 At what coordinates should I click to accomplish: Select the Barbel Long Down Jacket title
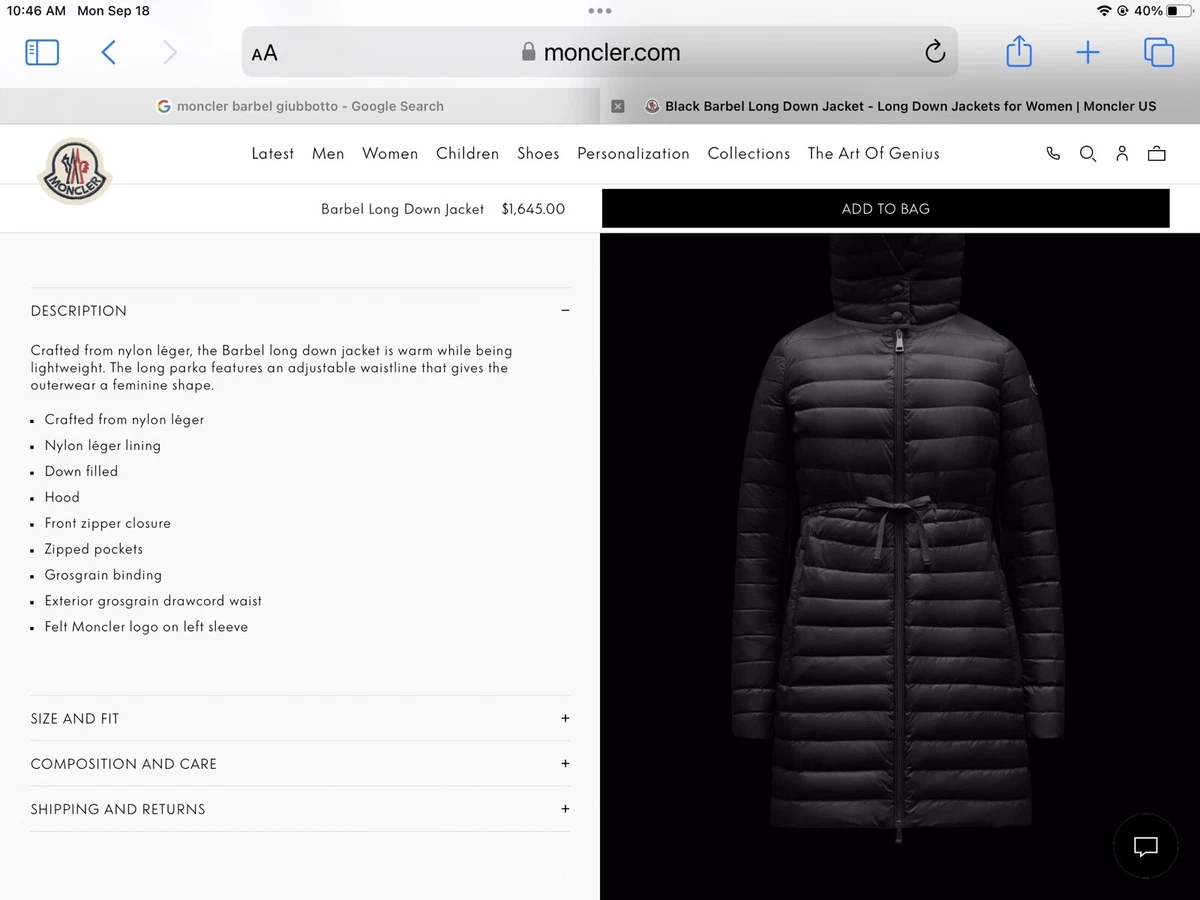click(402, 210)
